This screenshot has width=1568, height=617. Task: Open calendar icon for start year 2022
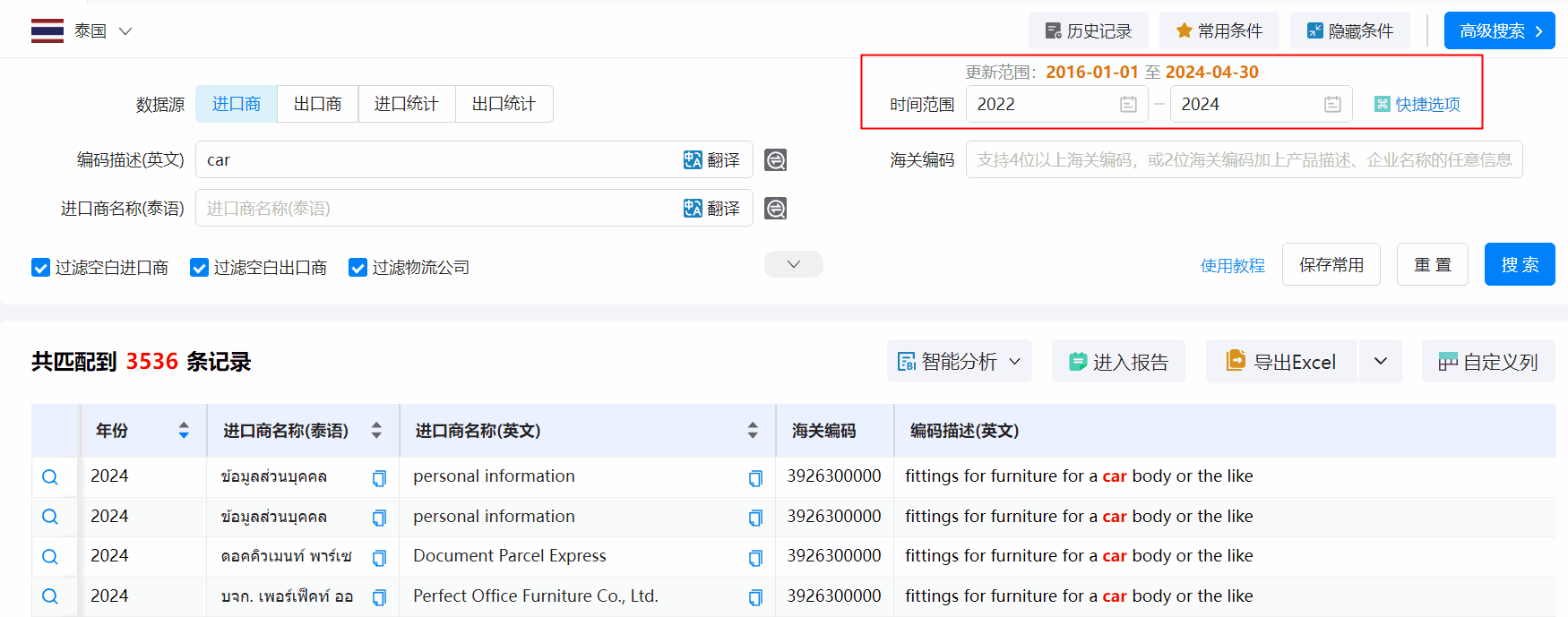tap(1128, 105)
